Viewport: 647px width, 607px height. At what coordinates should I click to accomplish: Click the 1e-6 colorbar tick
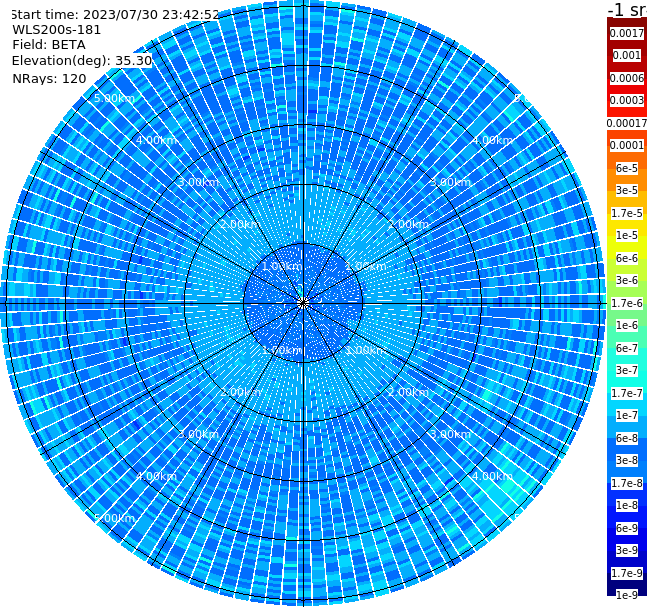point(627,325)
